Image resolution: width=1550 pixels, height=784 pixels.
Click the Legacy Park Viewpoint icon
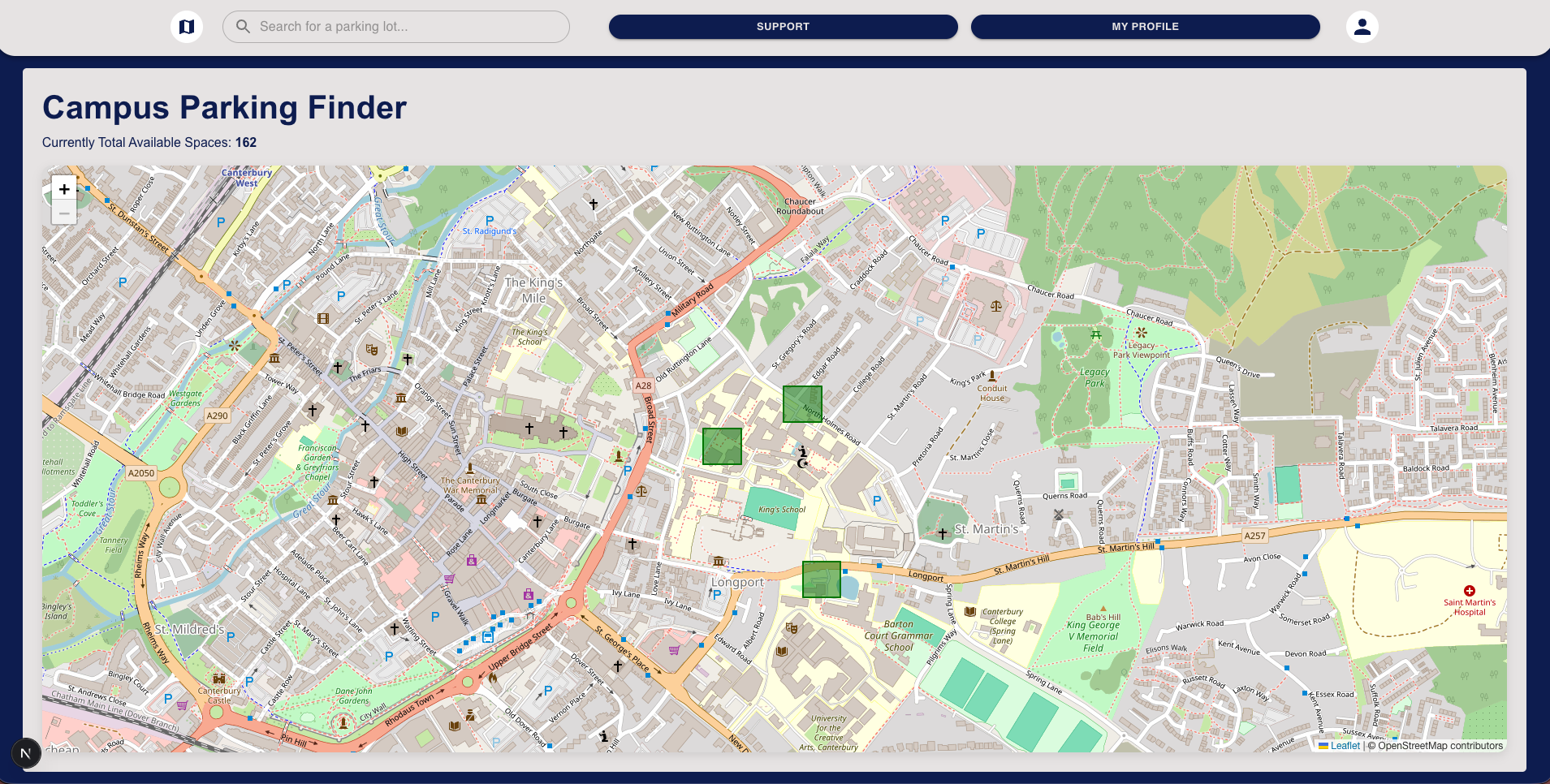pyautogui.click(x=1142, y=333)
